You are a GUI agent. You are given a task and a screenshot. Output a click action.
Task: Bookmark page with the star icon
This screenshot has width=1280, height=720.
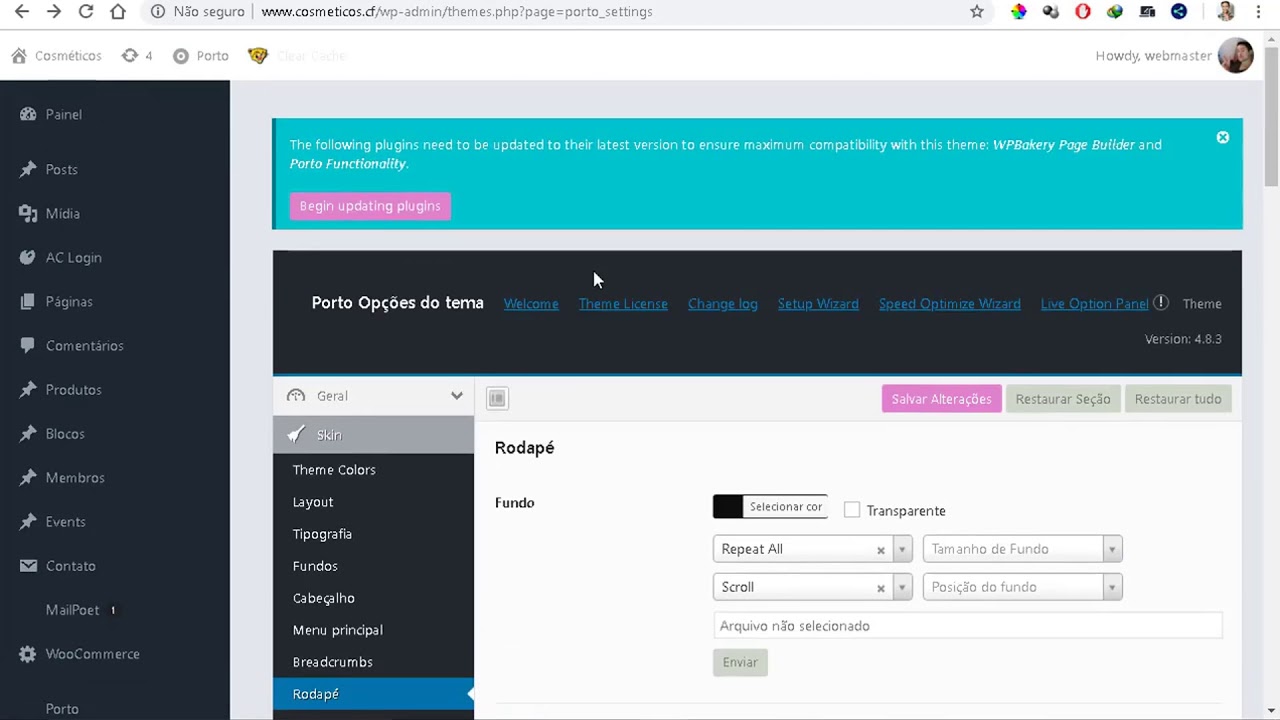click(977, 12)
